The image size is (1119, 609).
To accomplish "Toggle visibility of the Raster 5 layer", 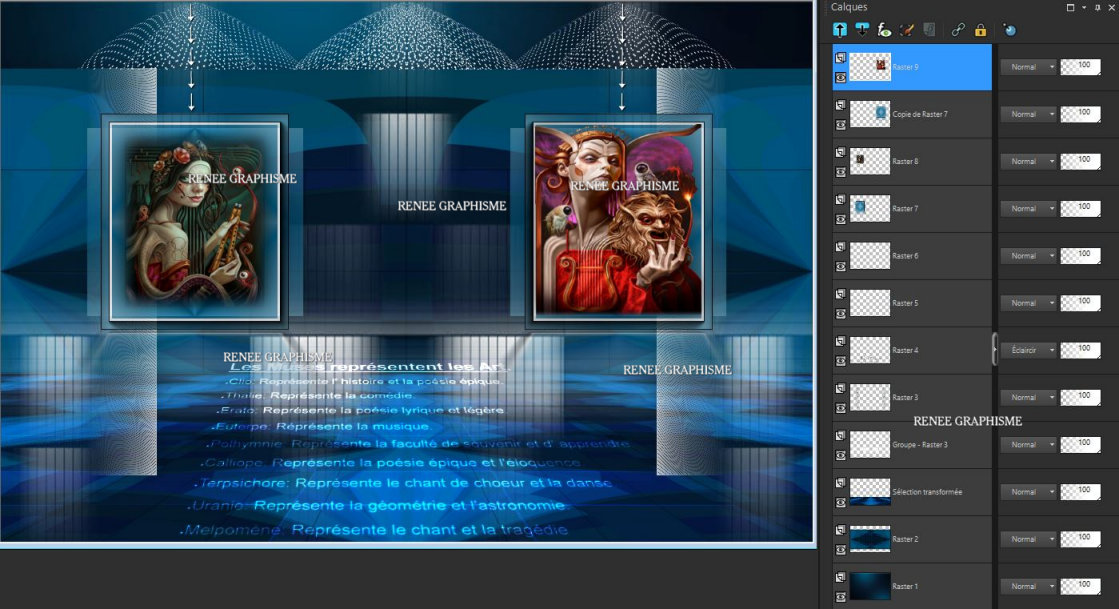I will 841,313.
